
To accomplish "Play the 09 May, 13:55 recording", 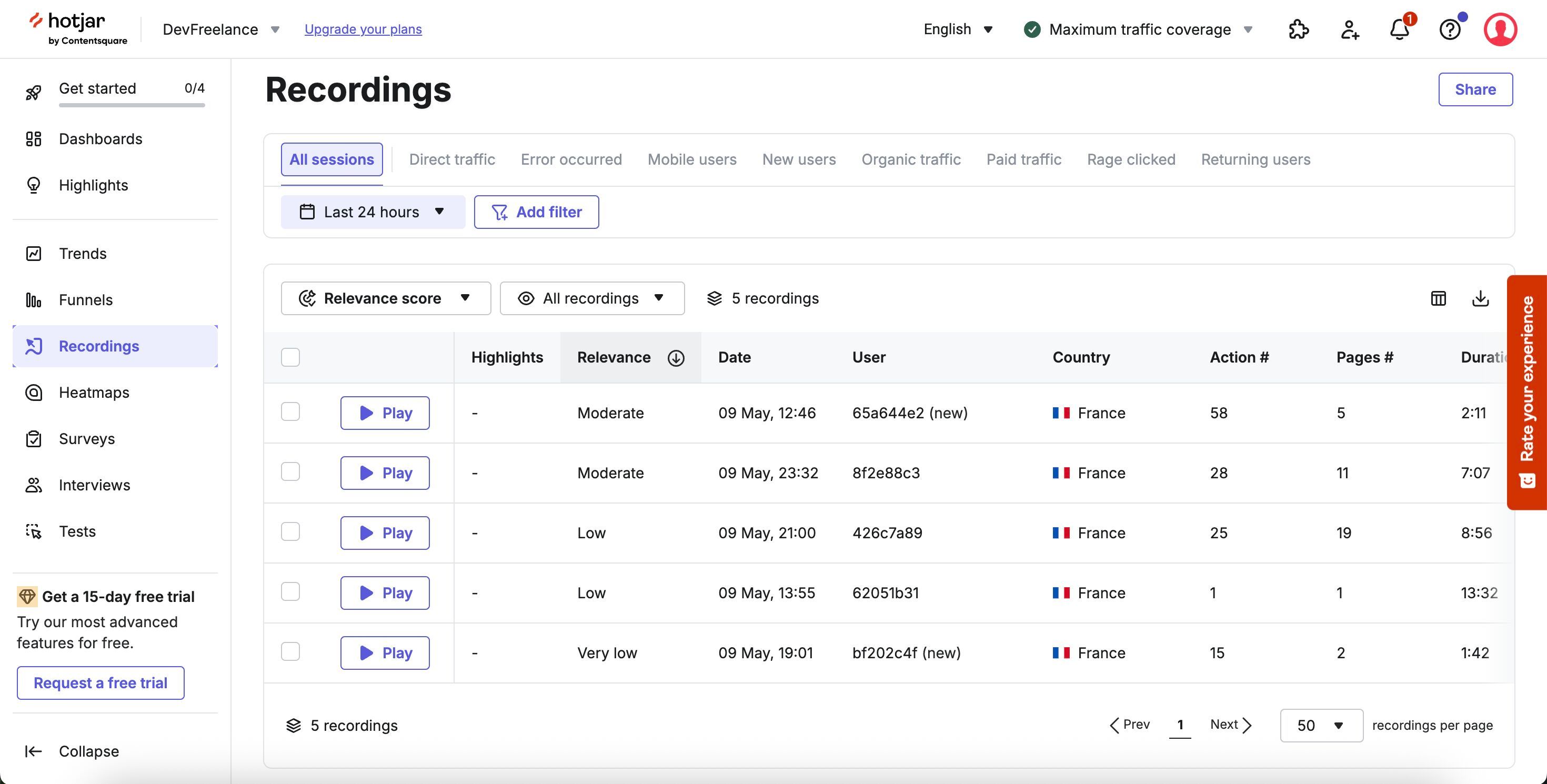I will tap(385, 593).
